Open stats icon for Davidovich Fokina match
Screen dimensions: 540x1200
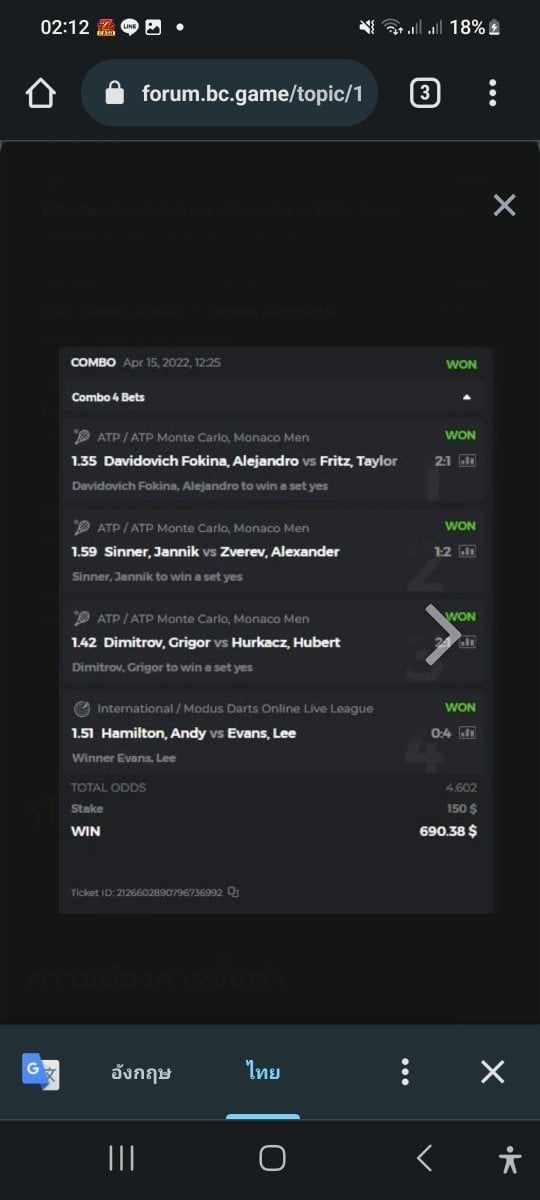coord(467,461)
